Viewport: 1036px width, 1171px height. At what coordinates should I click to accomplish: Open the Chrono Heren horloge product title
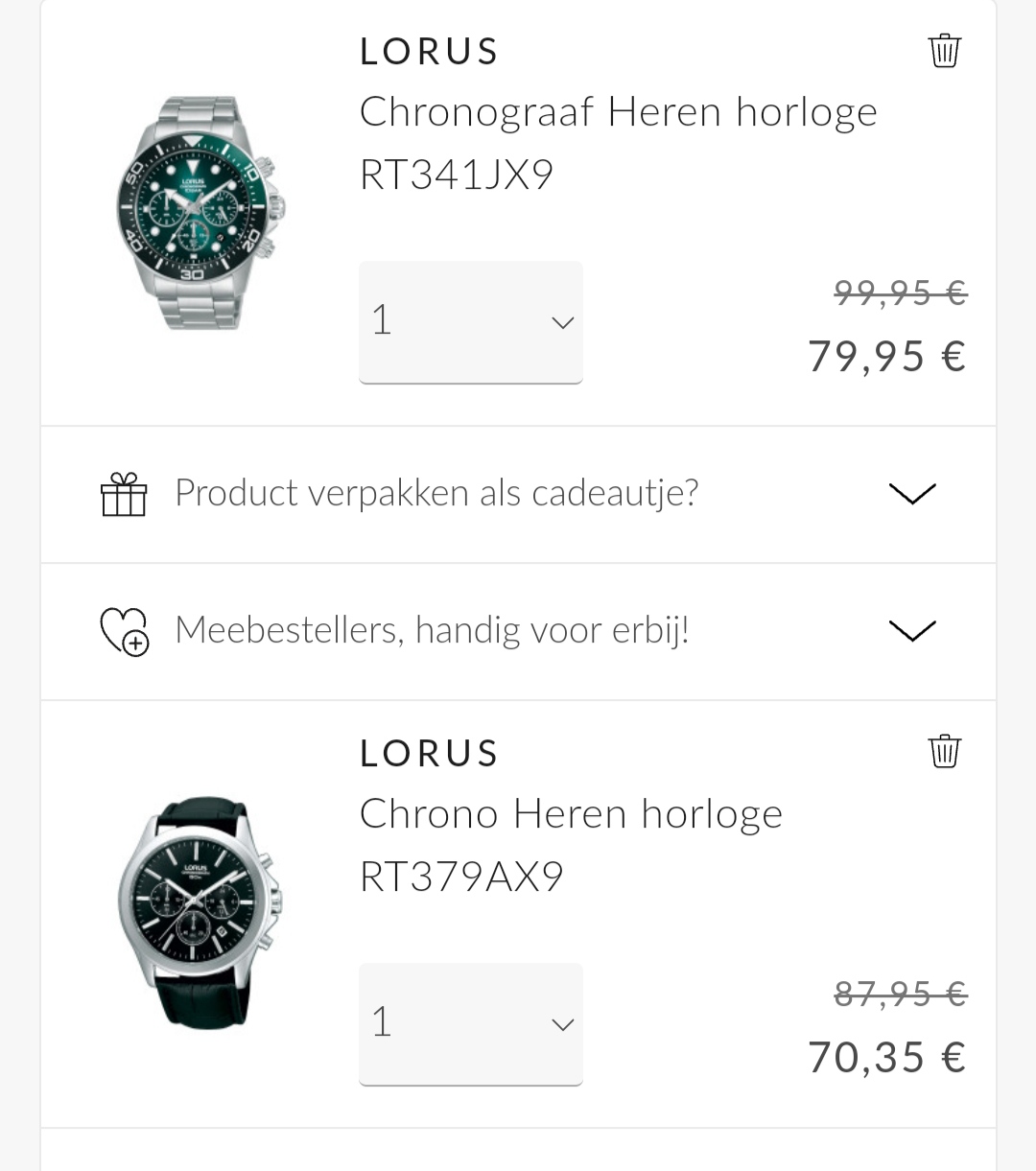coord(571,814)
